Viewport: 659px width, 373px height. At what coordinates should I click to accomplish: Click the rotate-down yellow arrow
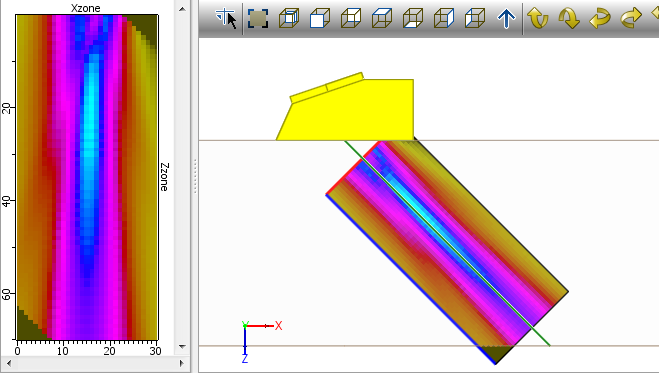[x=569, y=18]
